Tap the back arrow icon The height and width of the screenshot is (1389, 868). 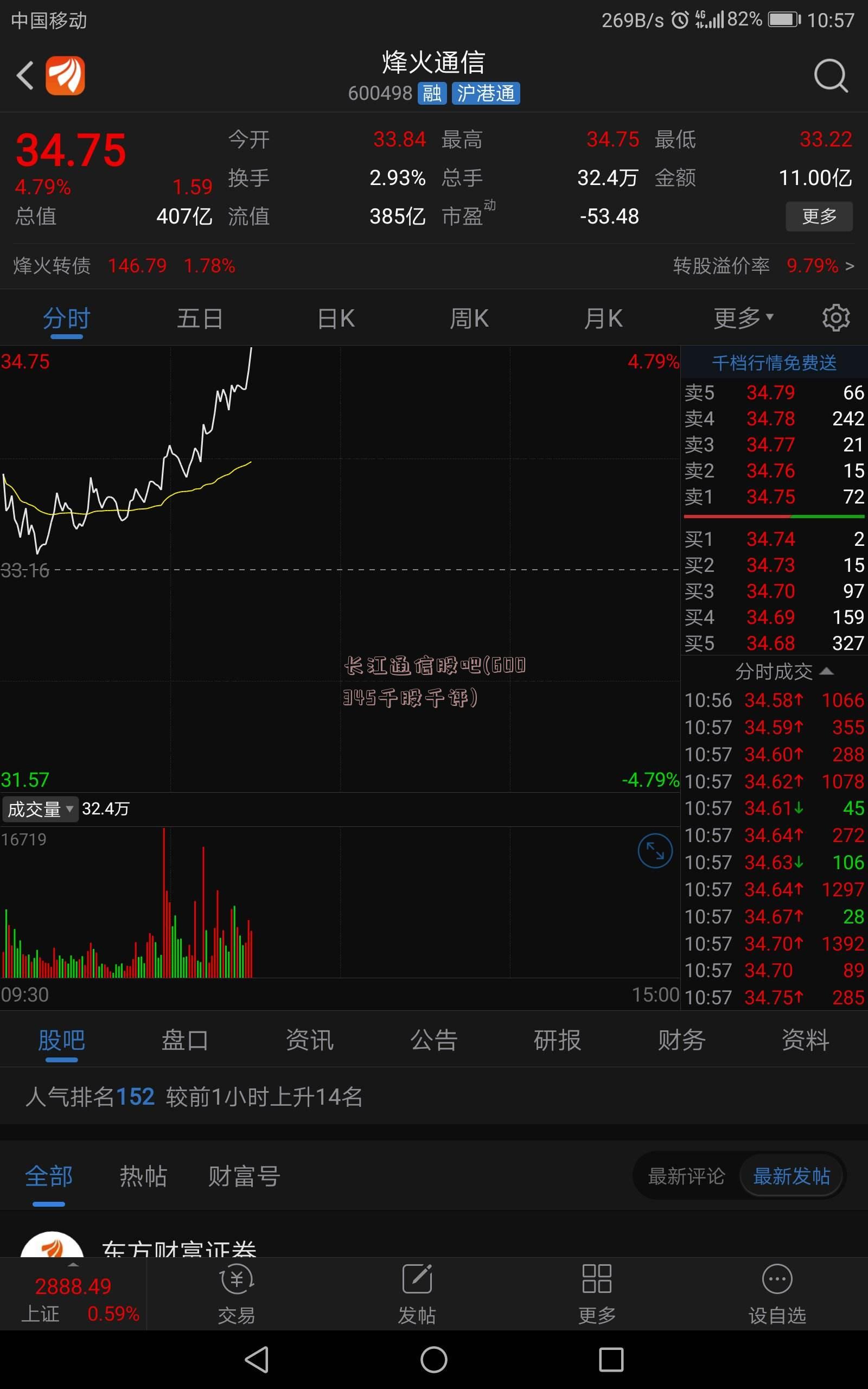pyautogui.click(x=25, y=75)
